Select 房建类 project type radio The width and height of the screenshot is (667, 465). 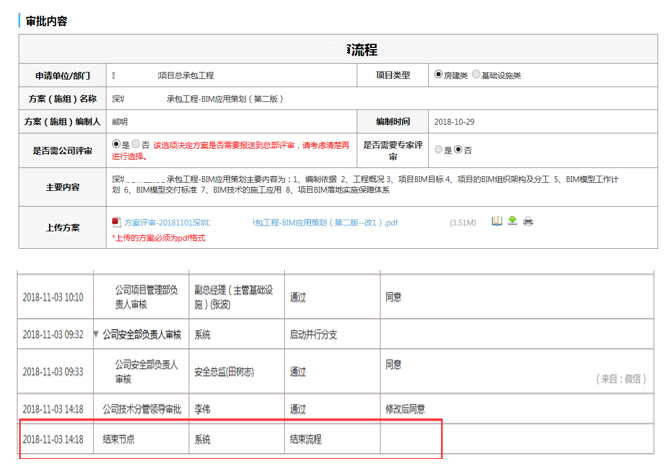[x=438, y=74]
